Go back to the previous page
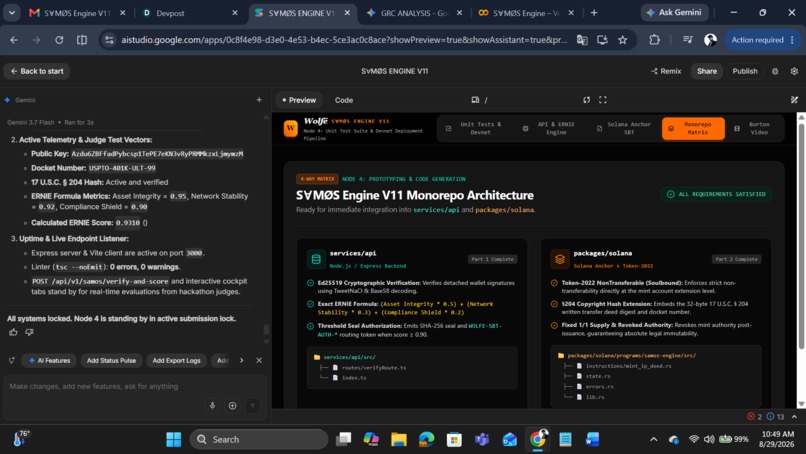 coord(14,40)
